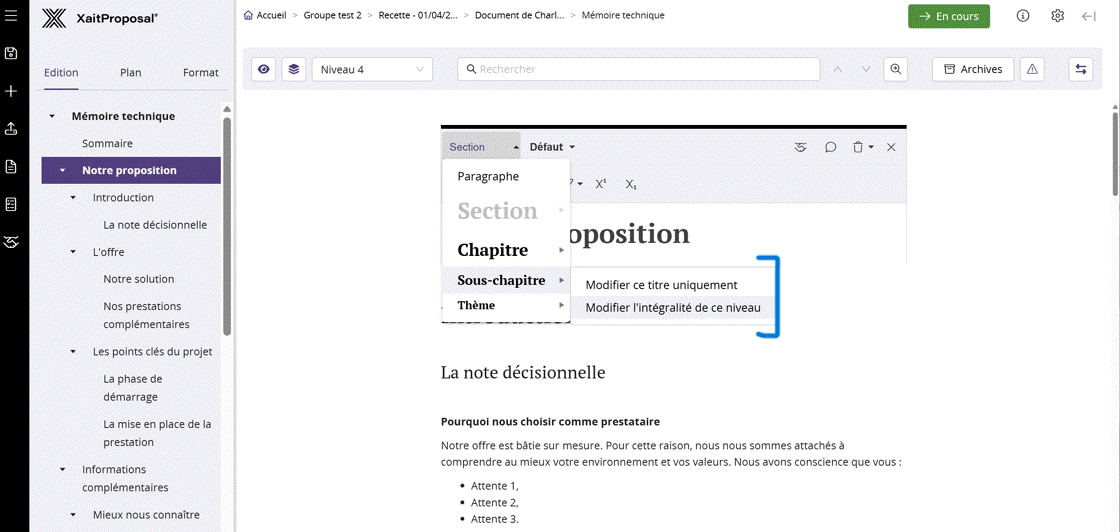Go to next search result arrow
1120x532 pixels.
866,69
